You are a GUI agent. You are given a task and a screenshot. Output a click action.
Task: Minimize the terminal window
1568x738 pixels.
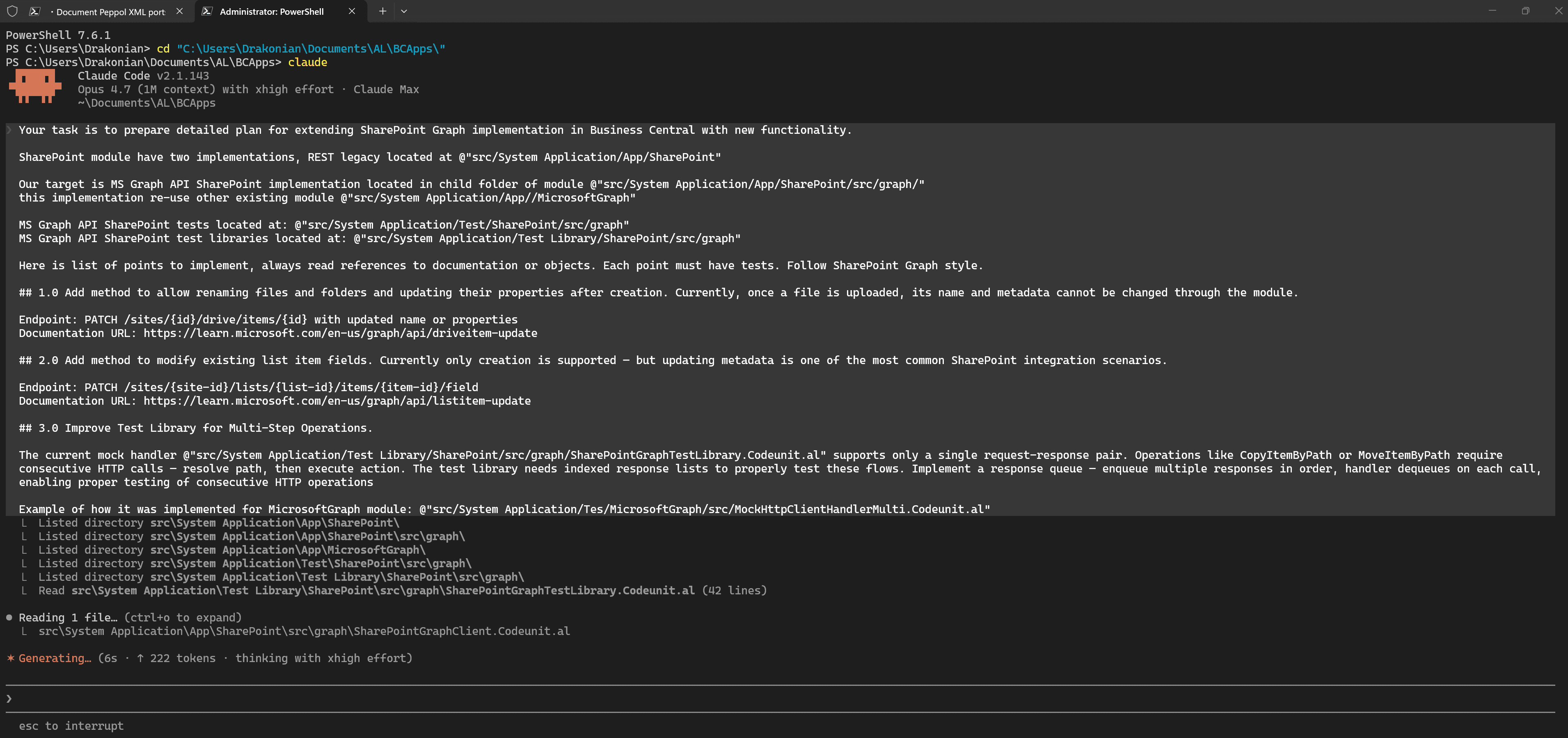click(1492, 11)
